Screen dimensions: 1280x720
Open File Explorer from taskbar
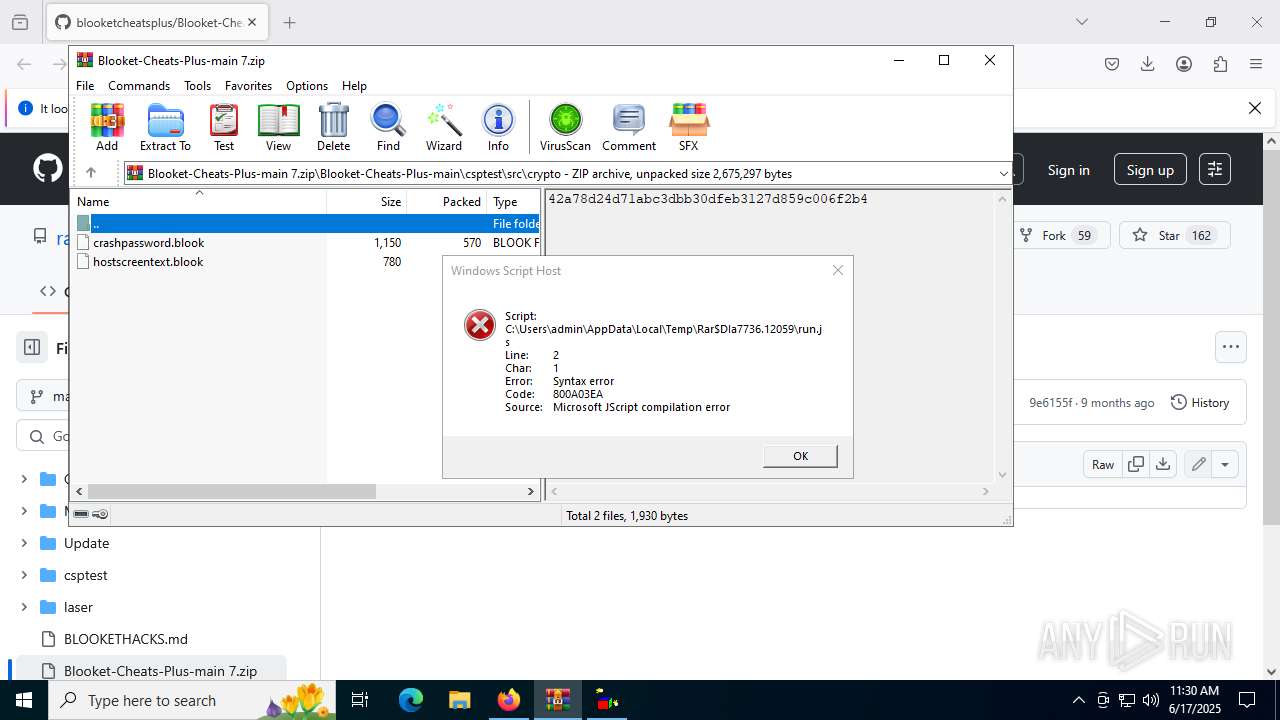(x=459, y=700)
